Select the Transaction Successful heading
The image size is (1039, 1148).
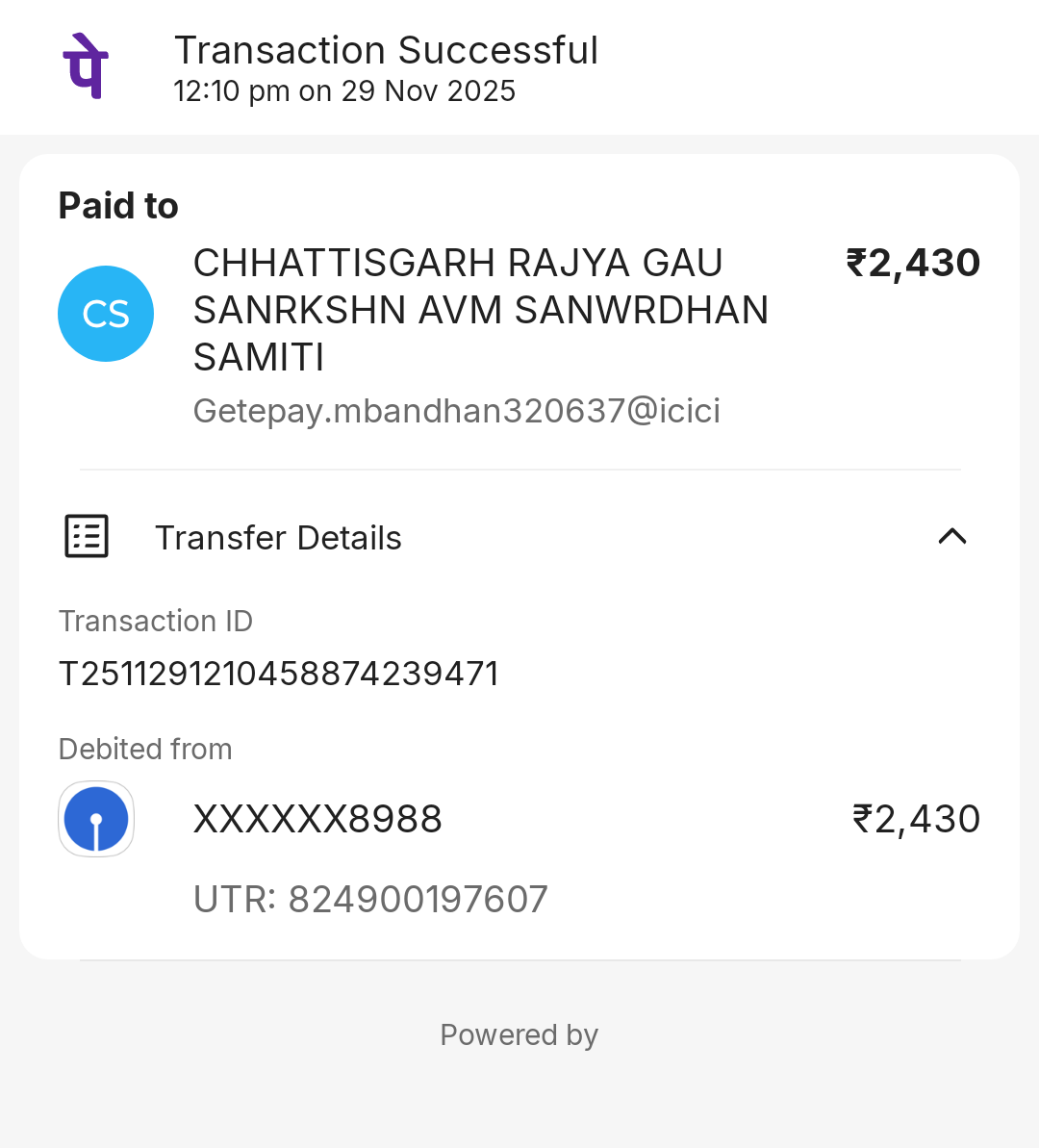386,50
